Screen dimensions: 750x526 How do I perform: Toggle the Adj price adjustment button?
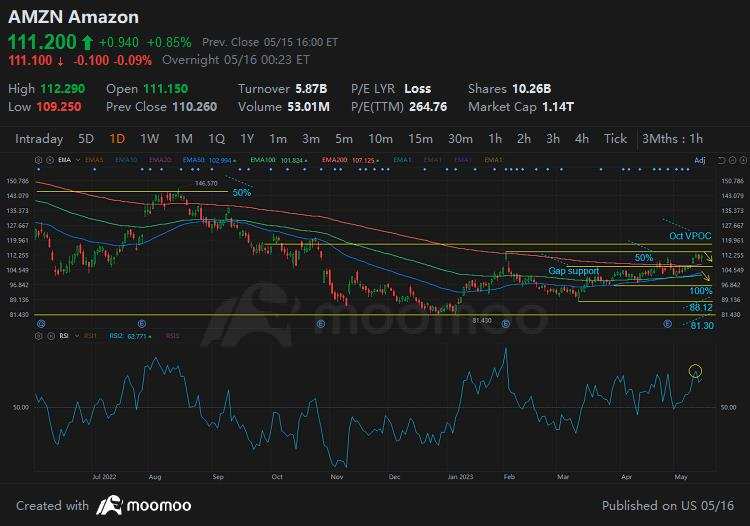pos(700,160)
